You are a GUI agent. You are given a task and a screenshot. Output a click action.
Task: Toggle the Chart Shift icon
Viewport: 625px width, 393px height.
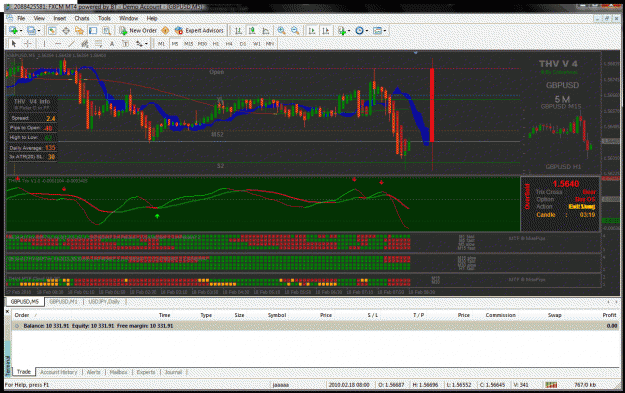326,31
